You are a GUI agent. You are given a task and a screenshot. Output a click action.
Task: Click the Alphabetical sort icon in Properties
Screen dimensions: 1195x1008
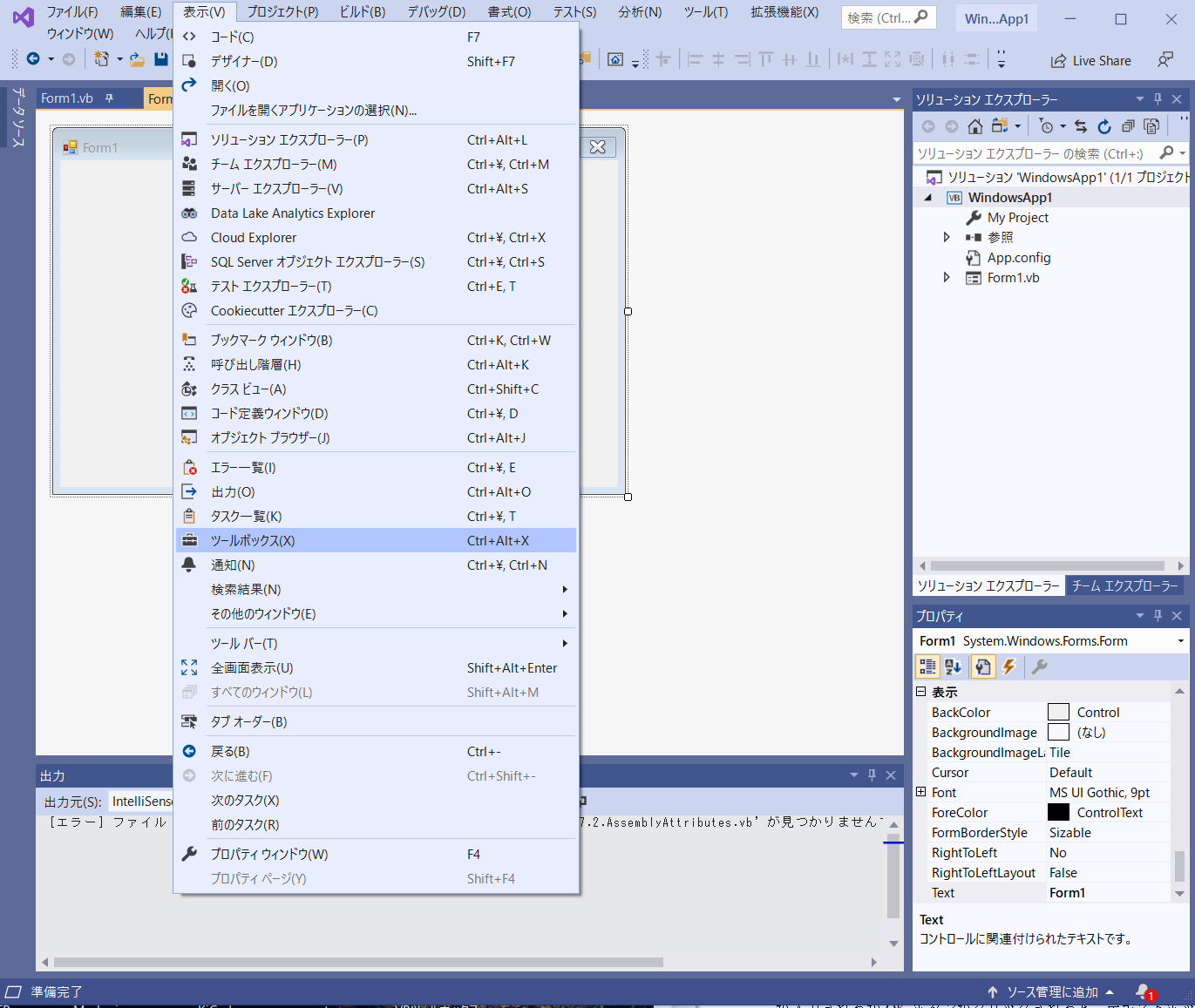pos(953,666)
